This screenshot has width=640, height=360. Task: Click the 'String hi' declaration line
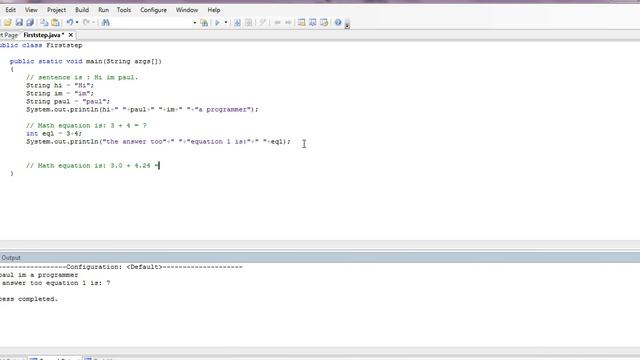click(x=60, y=85)
